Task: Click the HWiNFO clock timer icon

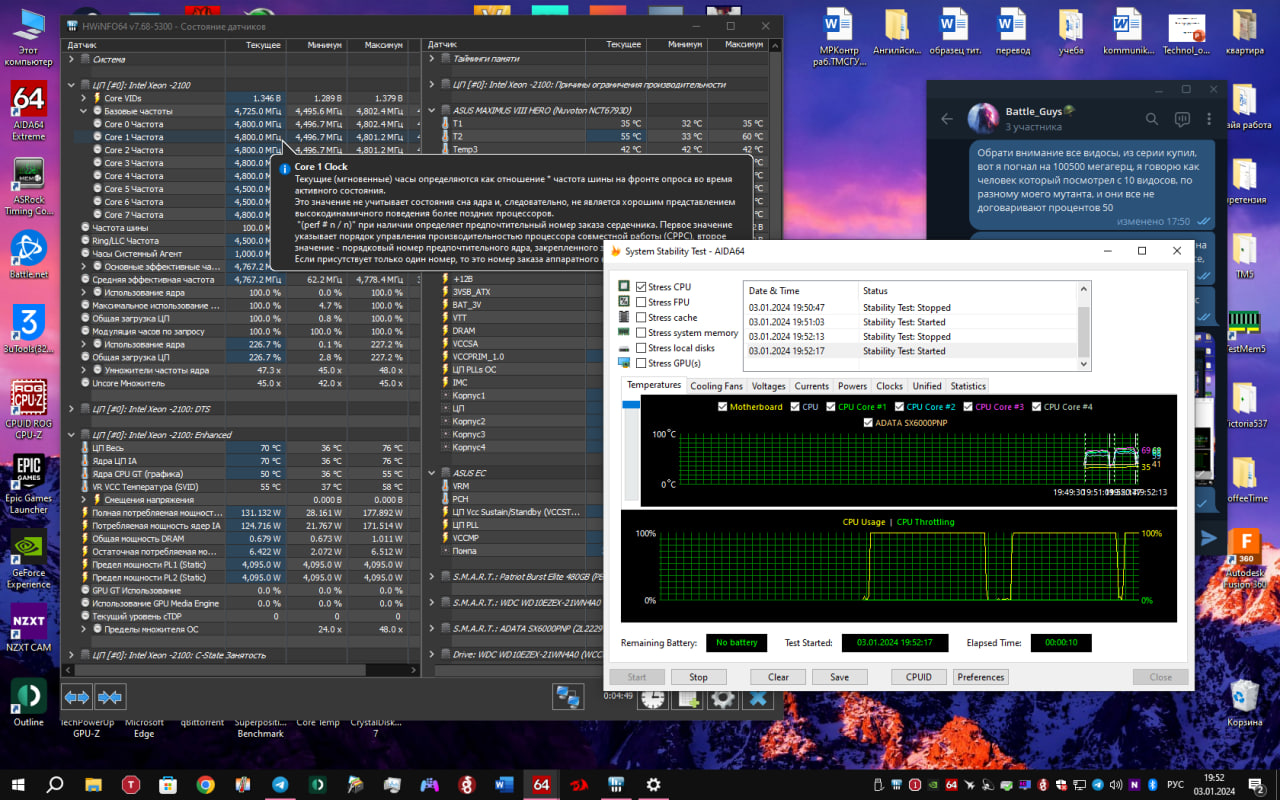Action: [654, 699]
